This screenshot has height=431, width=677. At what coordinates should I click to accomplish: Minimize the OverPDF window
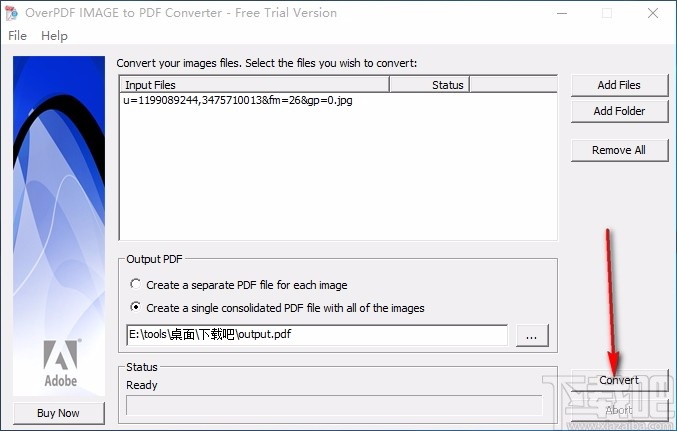pyautogui.click(x=562, y=13)
